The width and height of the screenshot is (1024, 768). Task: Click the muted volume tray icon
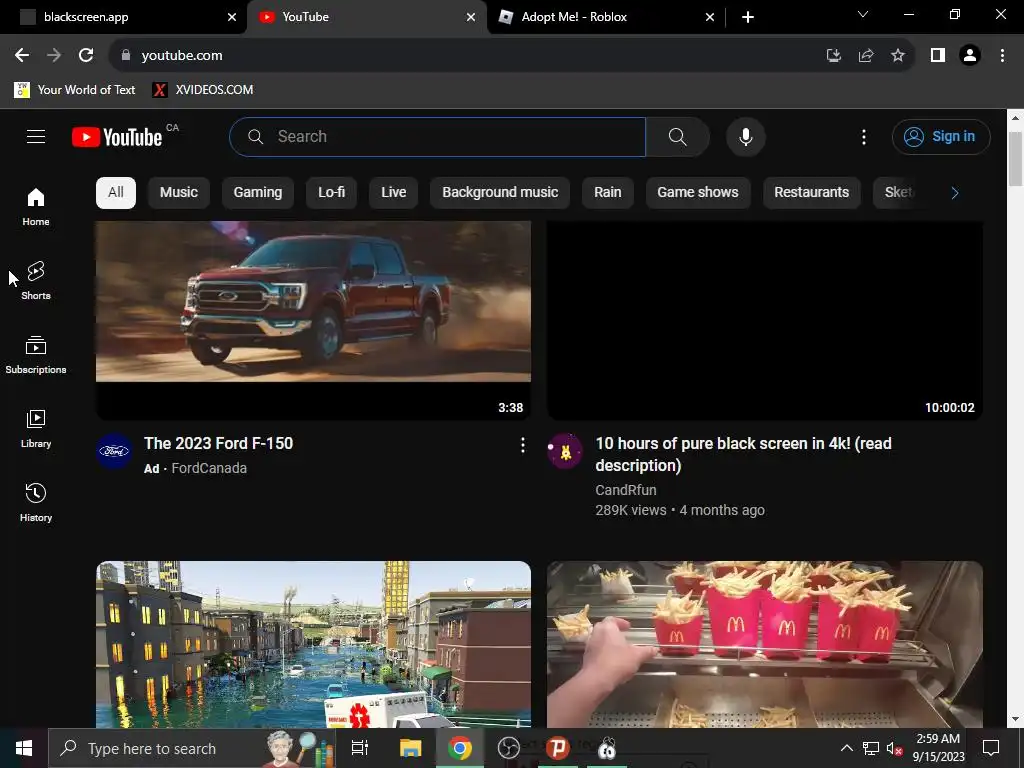895,748
